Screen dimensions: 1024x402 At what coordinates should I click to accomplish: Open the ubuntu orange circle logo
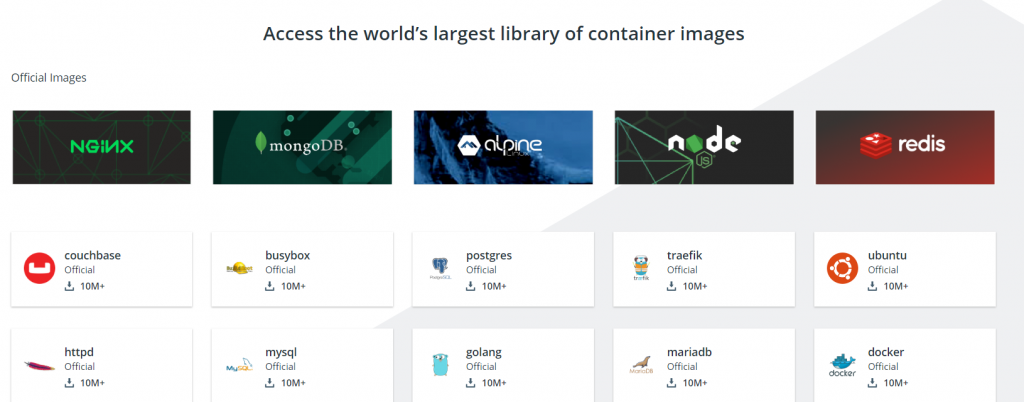point(843,269)
